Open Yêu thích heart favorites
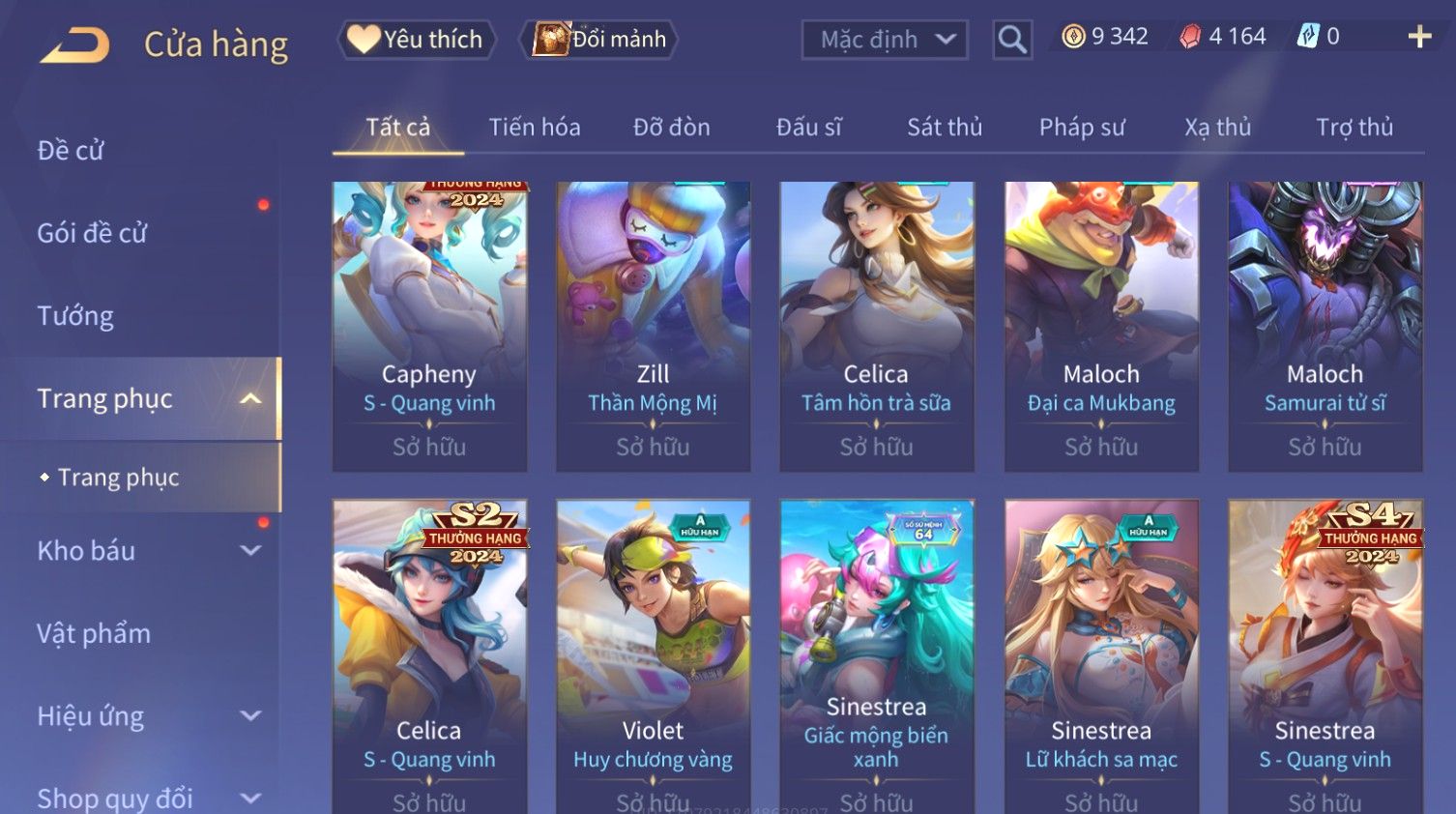The width and height of the screenshot is (1456, 814). 416,40
